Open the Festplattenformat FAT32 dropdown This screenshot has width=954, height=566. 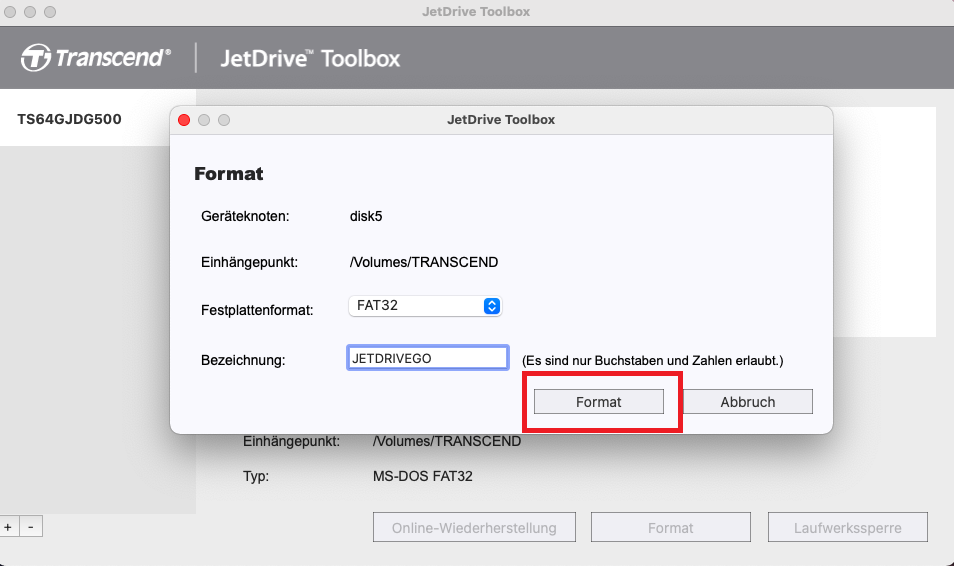click(x=425, y=306)
